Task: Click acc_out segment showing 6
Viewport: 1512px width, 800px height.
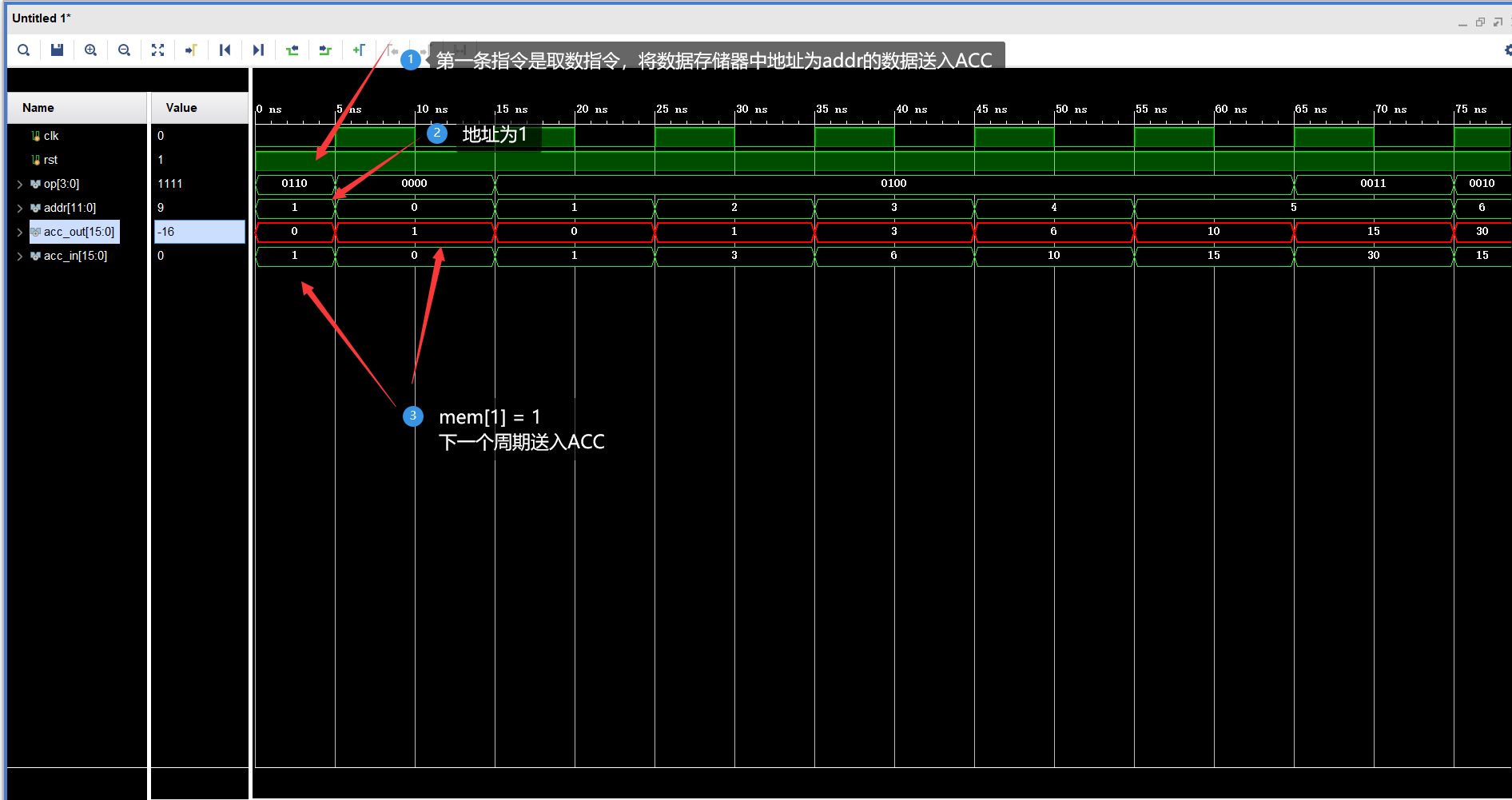Action: click(1054, 232)
